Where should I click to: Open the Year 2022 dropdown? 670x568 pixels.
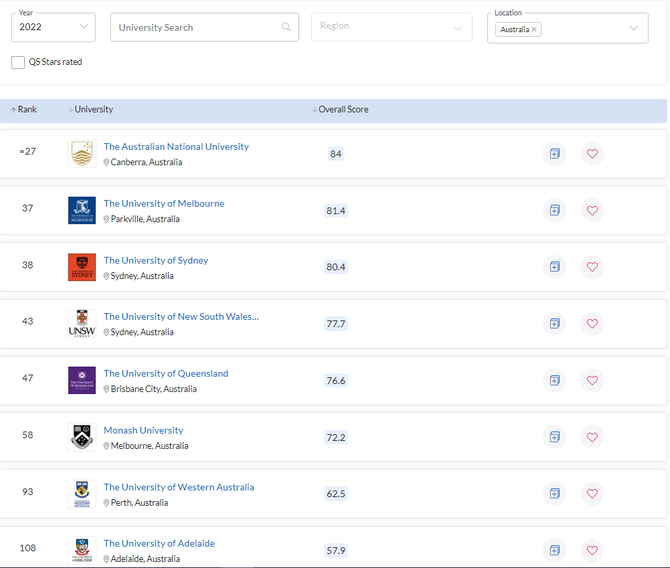coord(53,27)
